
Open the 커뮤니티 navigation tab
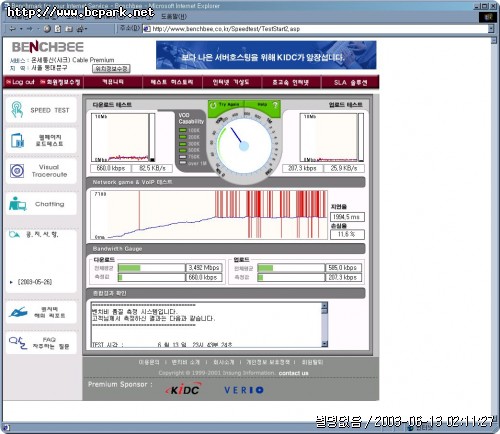[x=113, y=82]
